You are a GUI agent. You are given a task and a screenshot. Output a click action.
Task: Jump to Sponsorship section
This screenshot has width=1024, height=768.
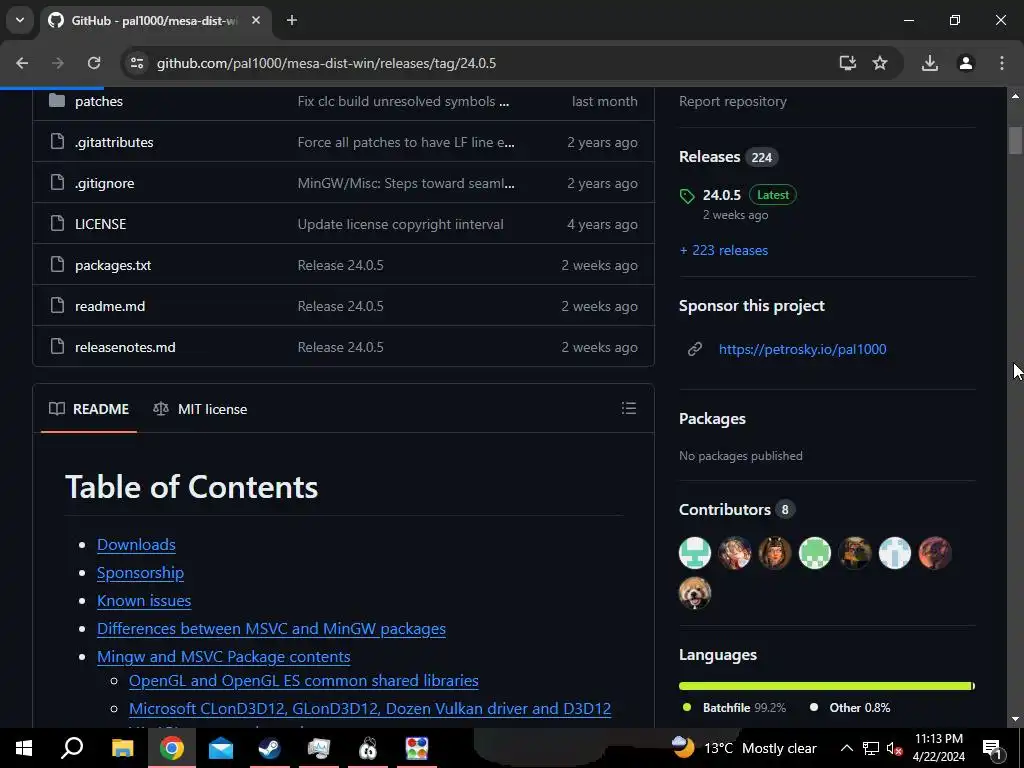click(x=140, y=573)
